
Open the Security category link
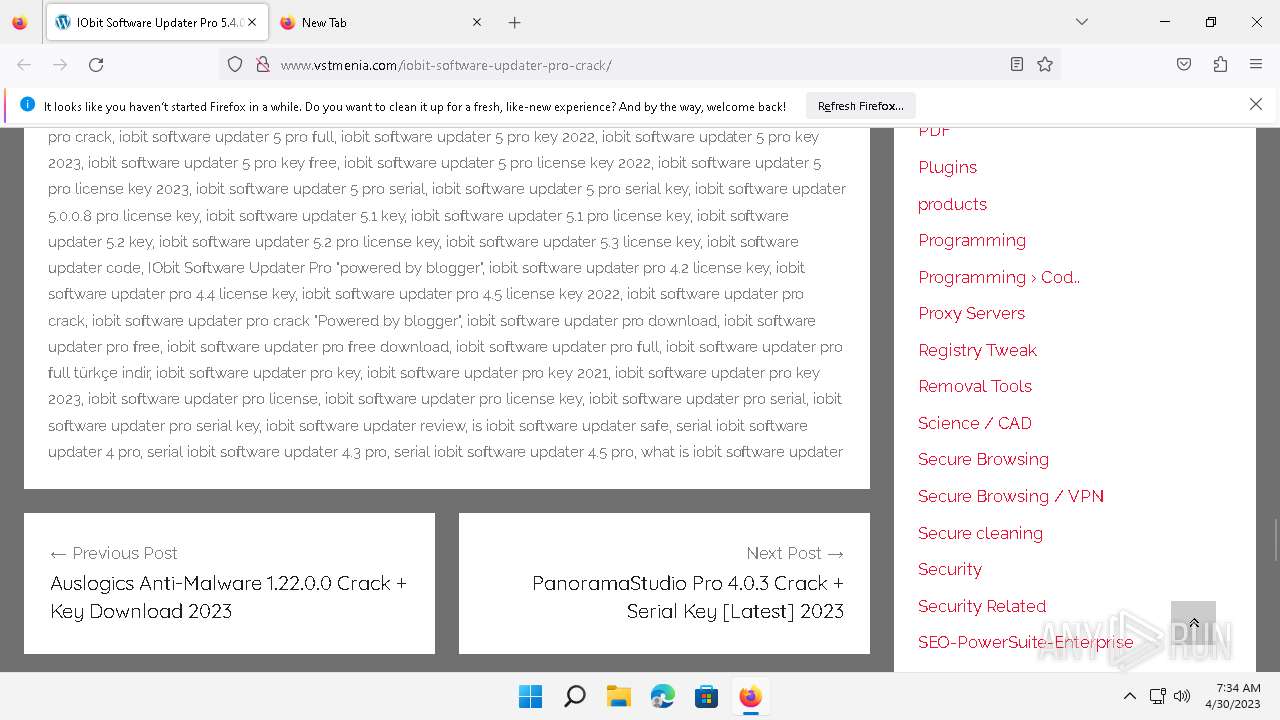950,569
